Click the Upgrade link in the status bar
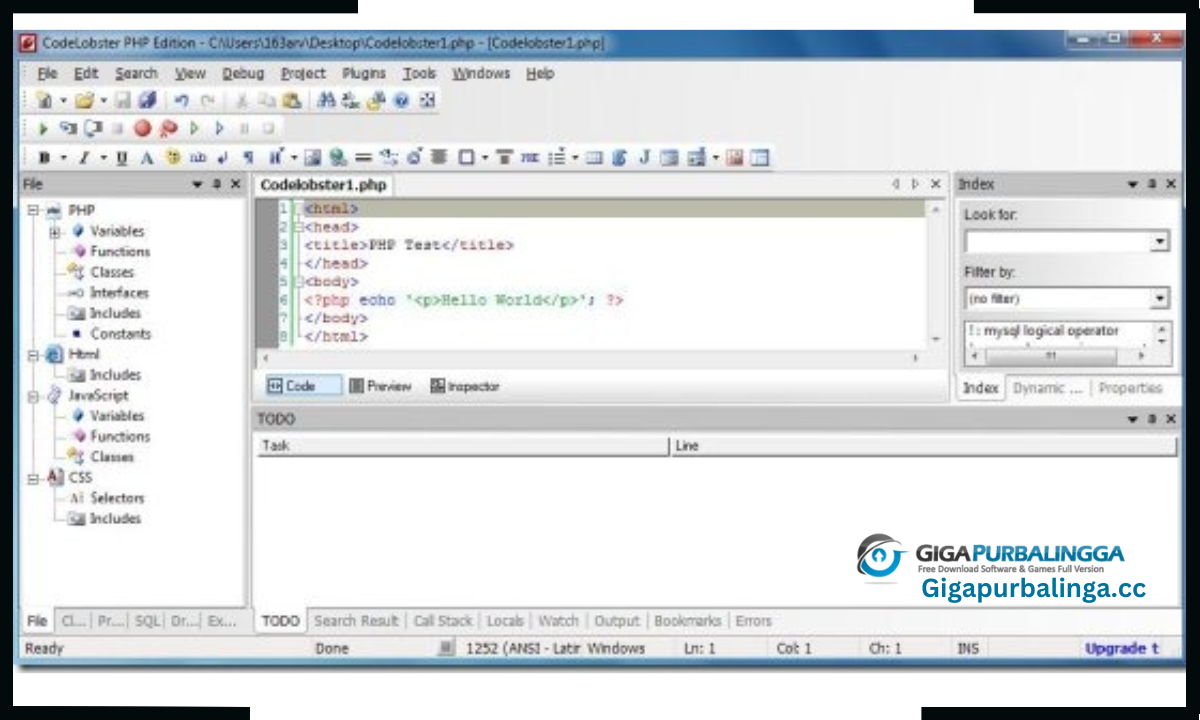This screenshot has width=1200, height=720. pyautogui.click(x=1122, y=648)
